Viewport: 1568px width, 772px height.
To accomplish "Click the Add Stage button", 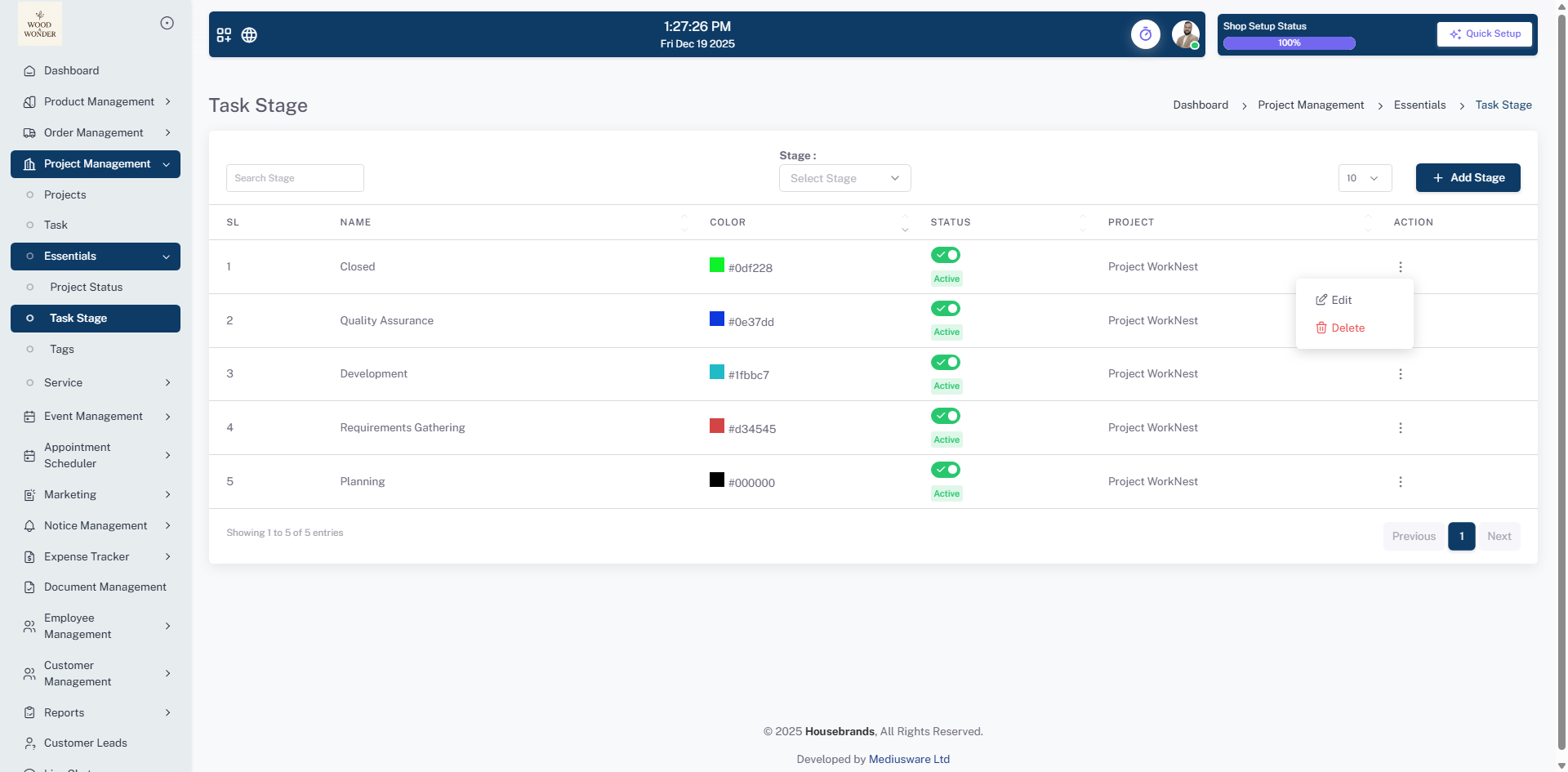I will pyautogui.click(x=1468, y=178).
